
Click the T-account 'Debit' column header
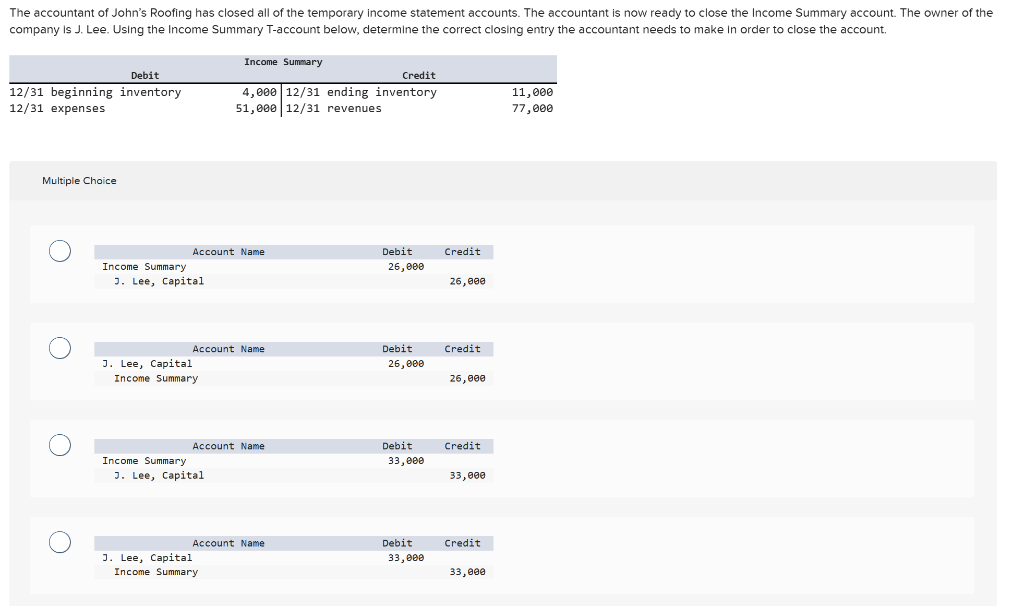point(145,76)
